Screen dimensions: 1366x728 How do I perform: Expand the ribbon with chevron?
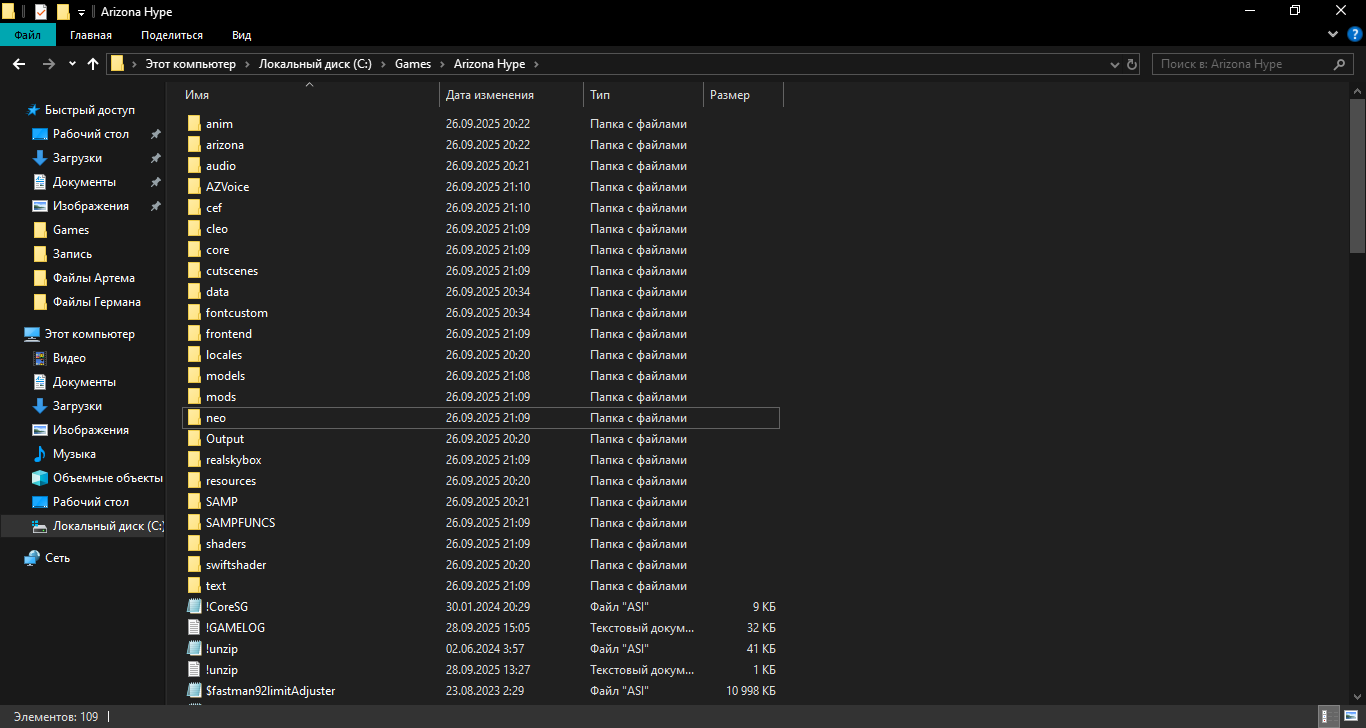[x=1333, y=34]
